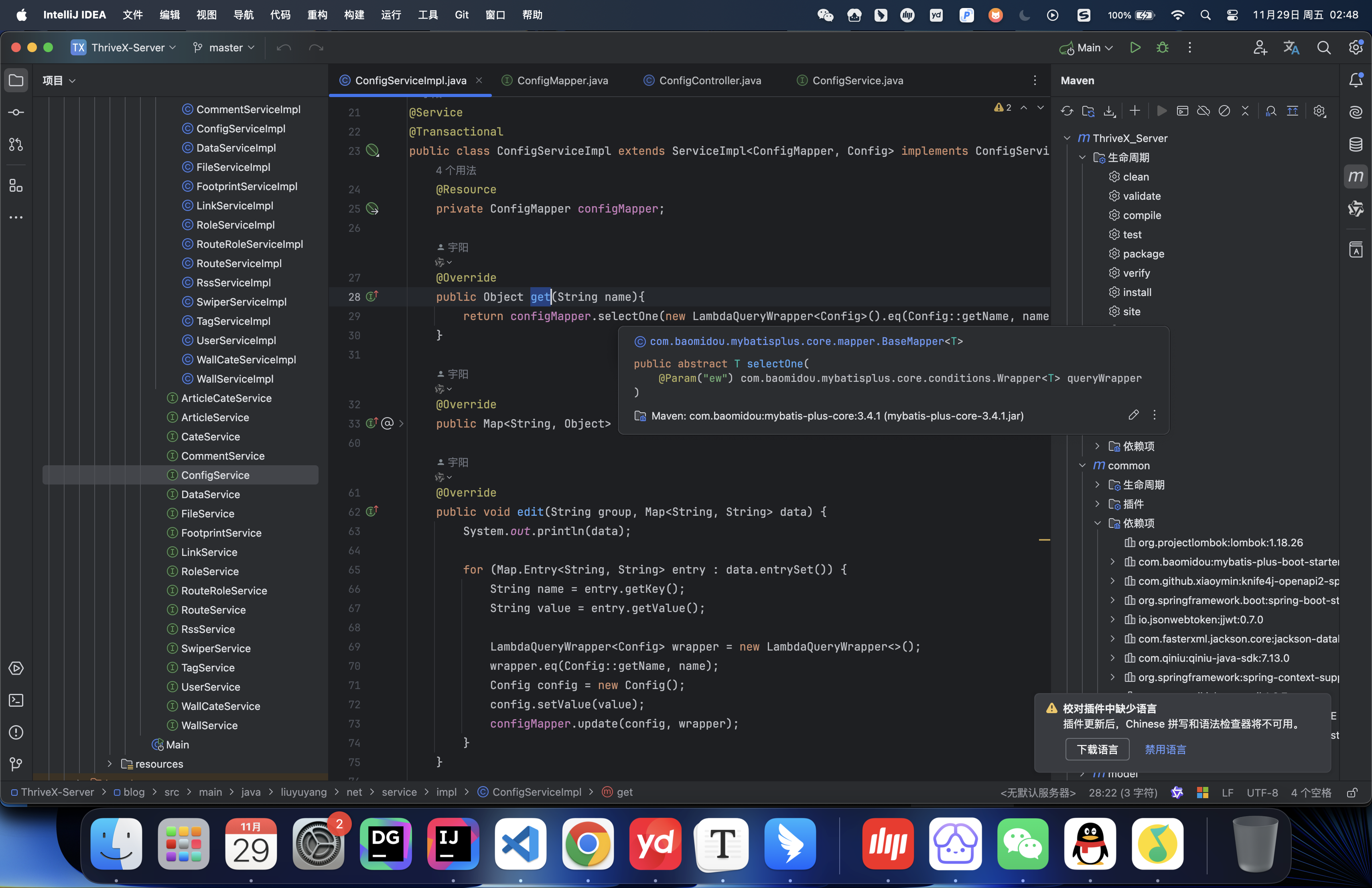
Task: Open Pull Requests tool window
Action: pos(16,145)
